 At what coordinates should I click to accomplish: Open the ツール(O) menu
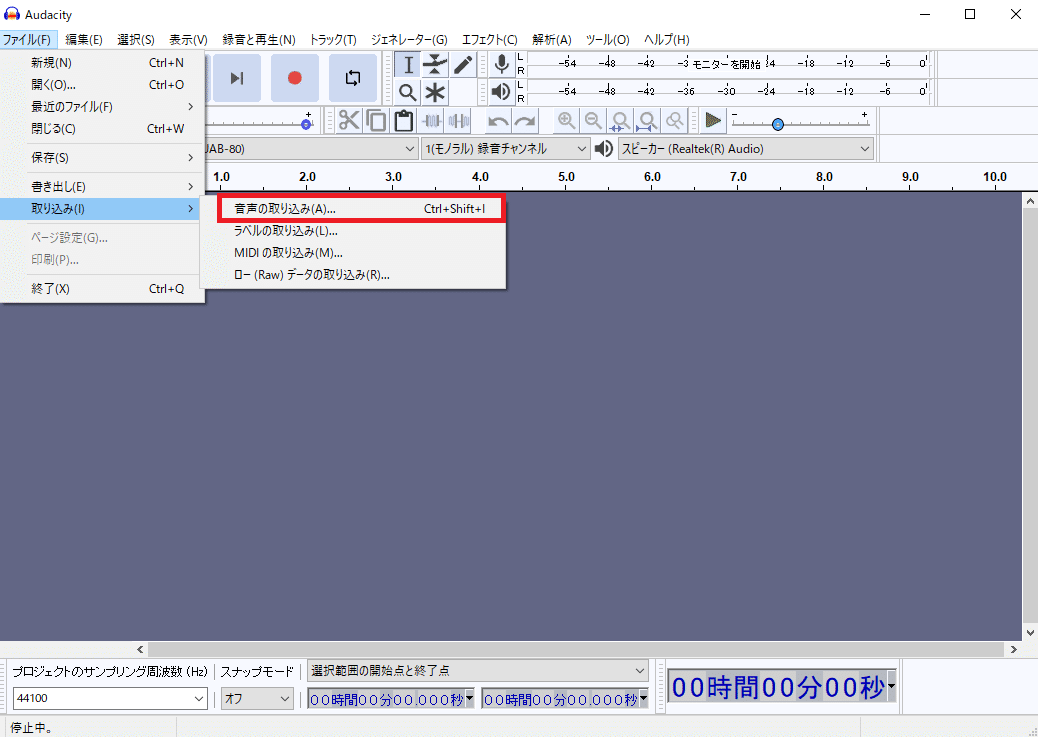(607, 40)
